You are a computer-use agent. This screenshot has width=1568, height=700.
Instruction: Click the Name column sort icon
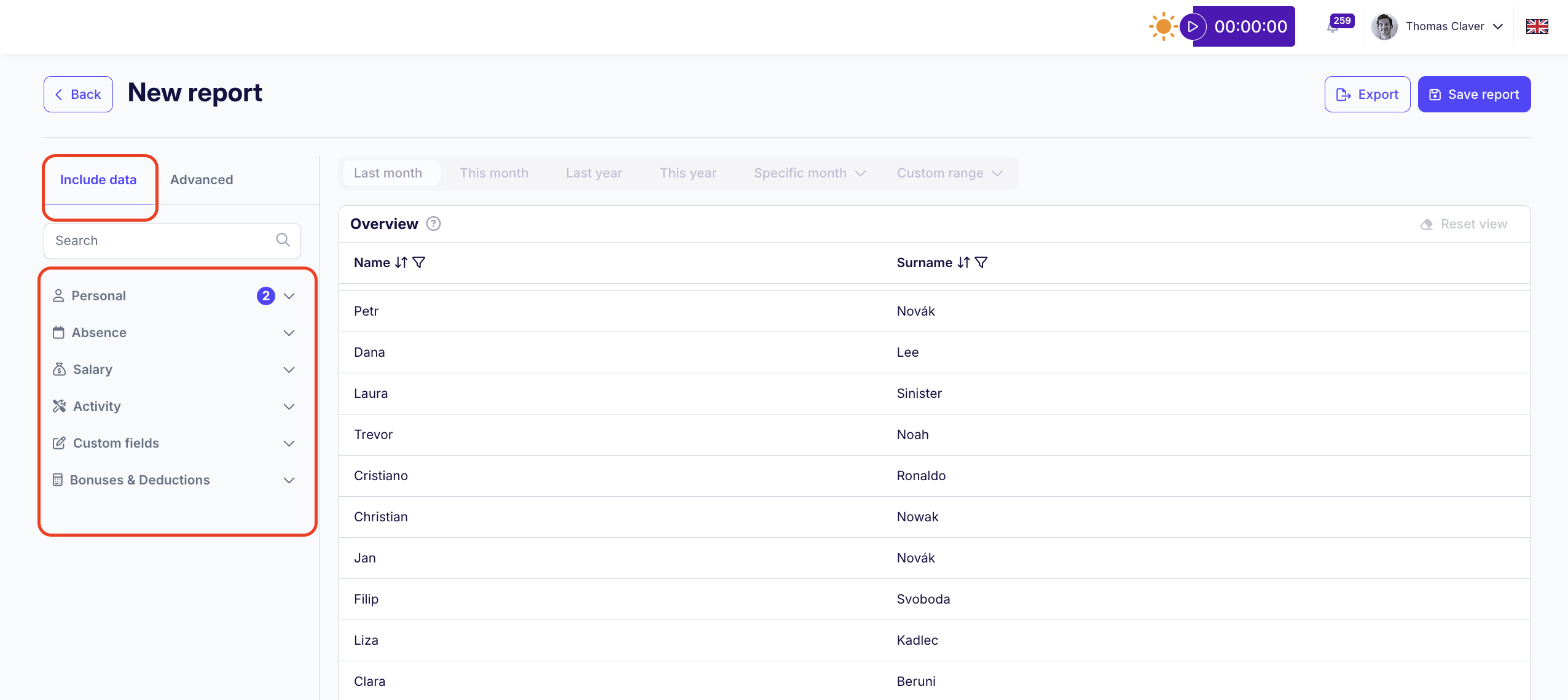pos(401,263)
